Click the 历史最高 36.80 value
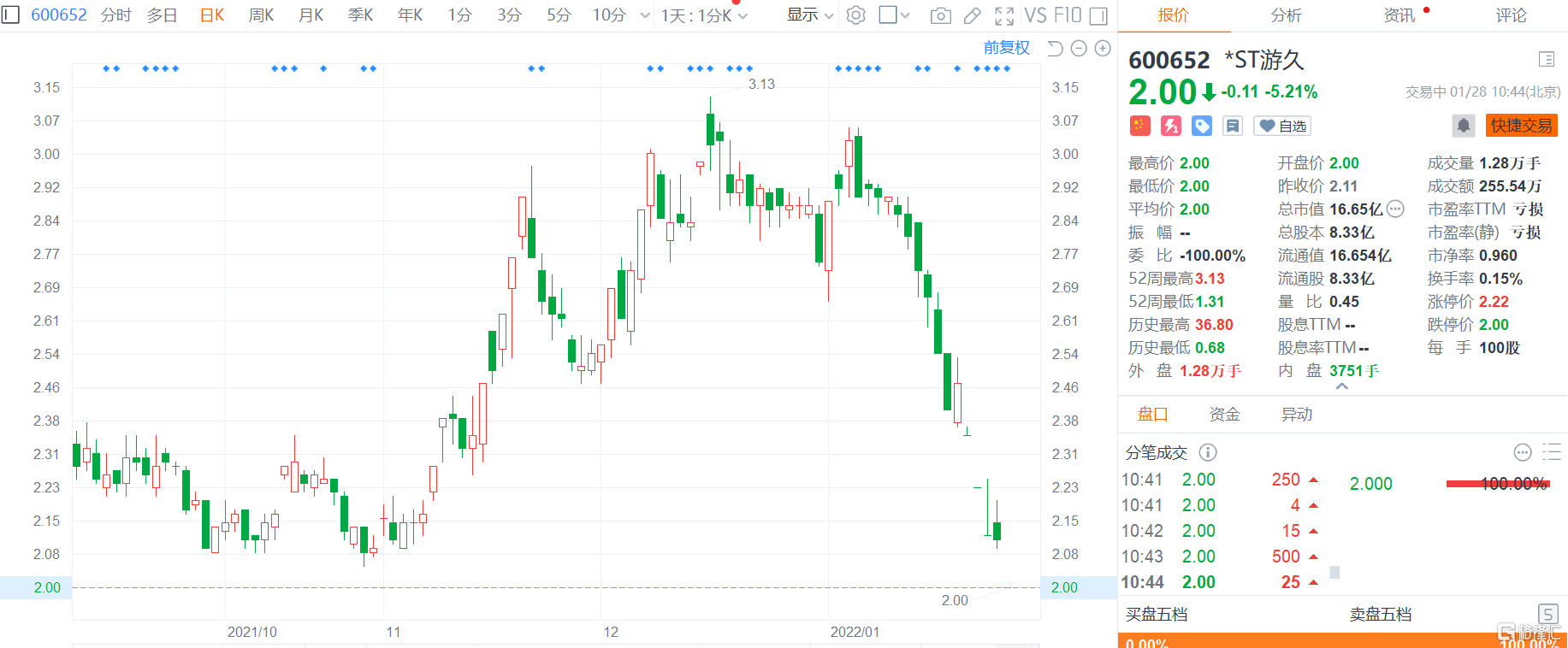 point(1214,325)
